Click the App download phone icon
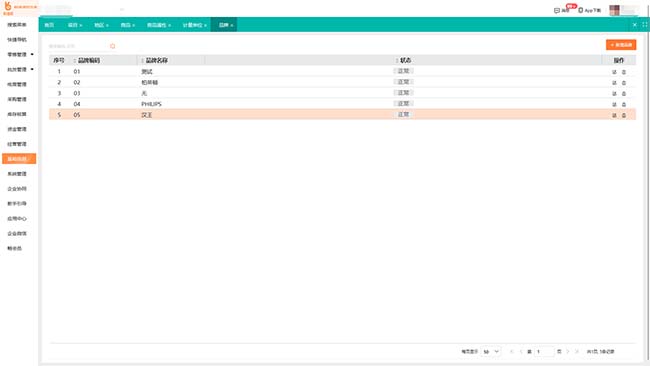This screenshot has width=650, height=366. pos(580,10)
